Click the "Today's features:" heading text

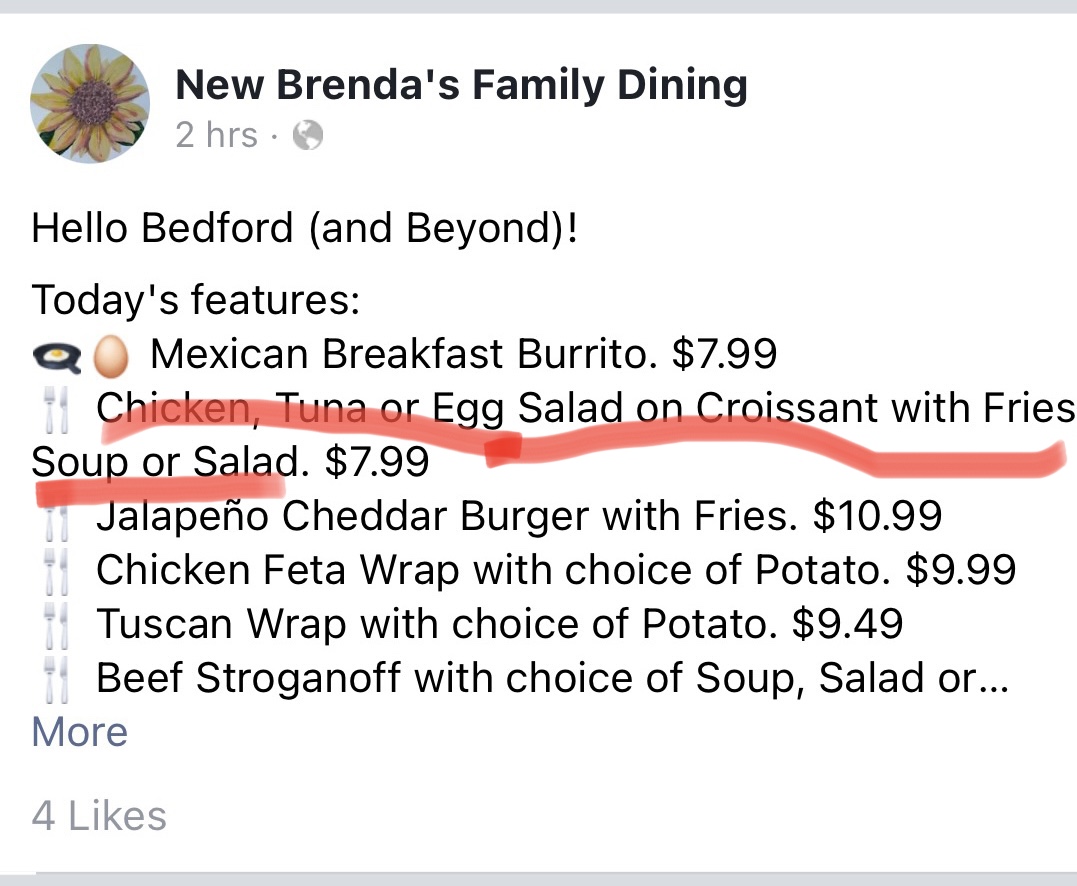pos(196,300)
